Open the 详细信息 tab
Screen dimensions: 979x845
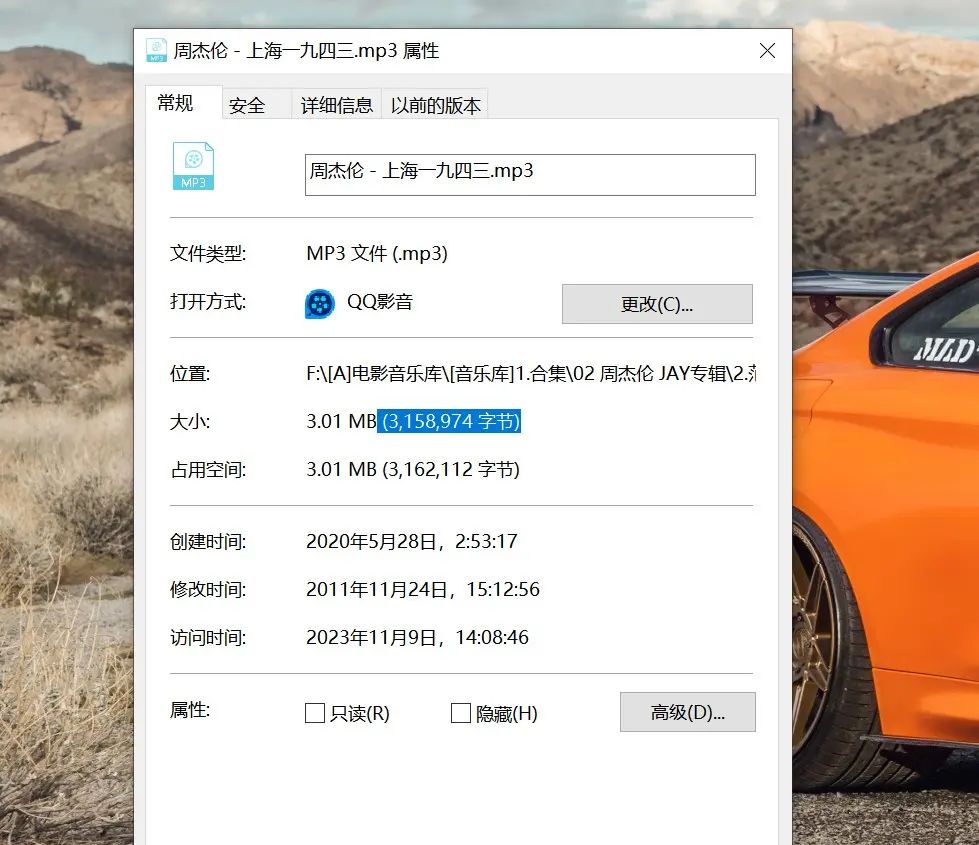pos(335,103)
